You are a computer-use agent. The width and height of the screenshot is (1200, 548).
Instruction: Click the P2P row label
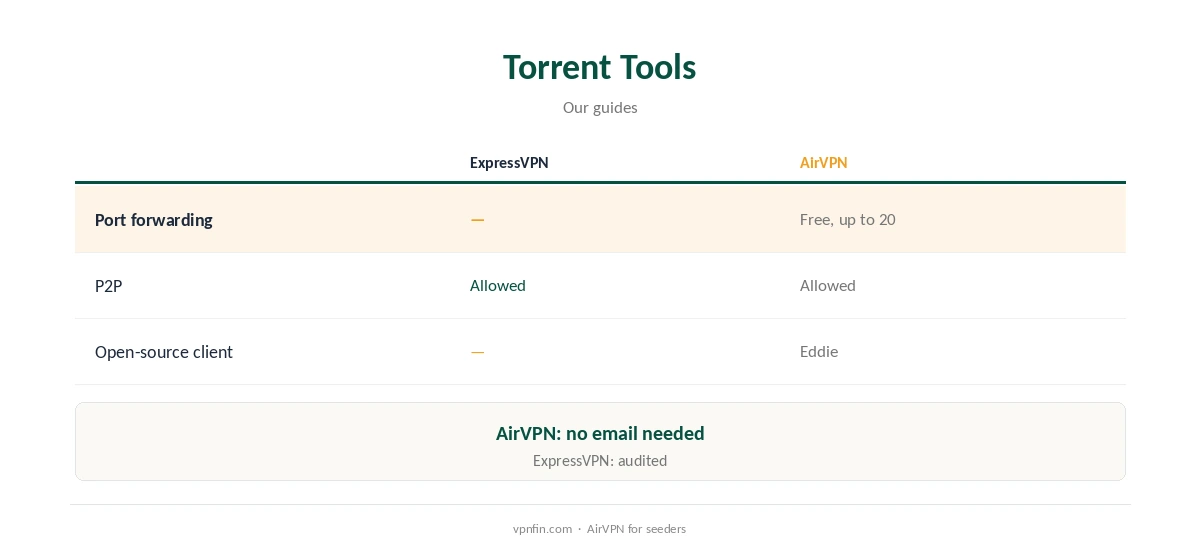[x=108, y=286]
